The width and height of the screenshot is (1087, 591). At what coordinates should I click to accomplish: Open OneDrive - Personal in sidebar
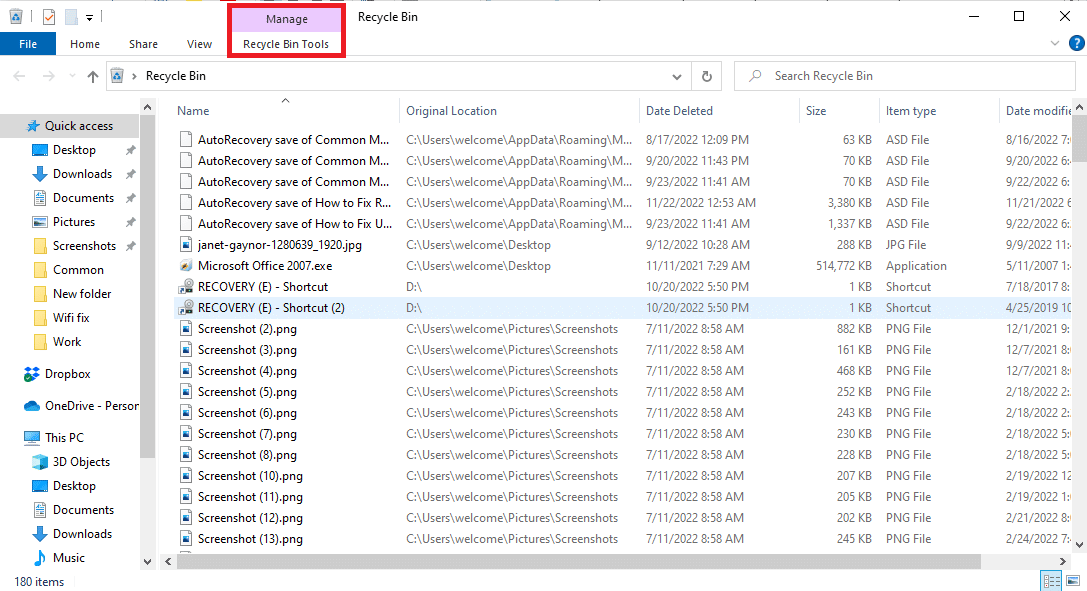pos(79,405)
